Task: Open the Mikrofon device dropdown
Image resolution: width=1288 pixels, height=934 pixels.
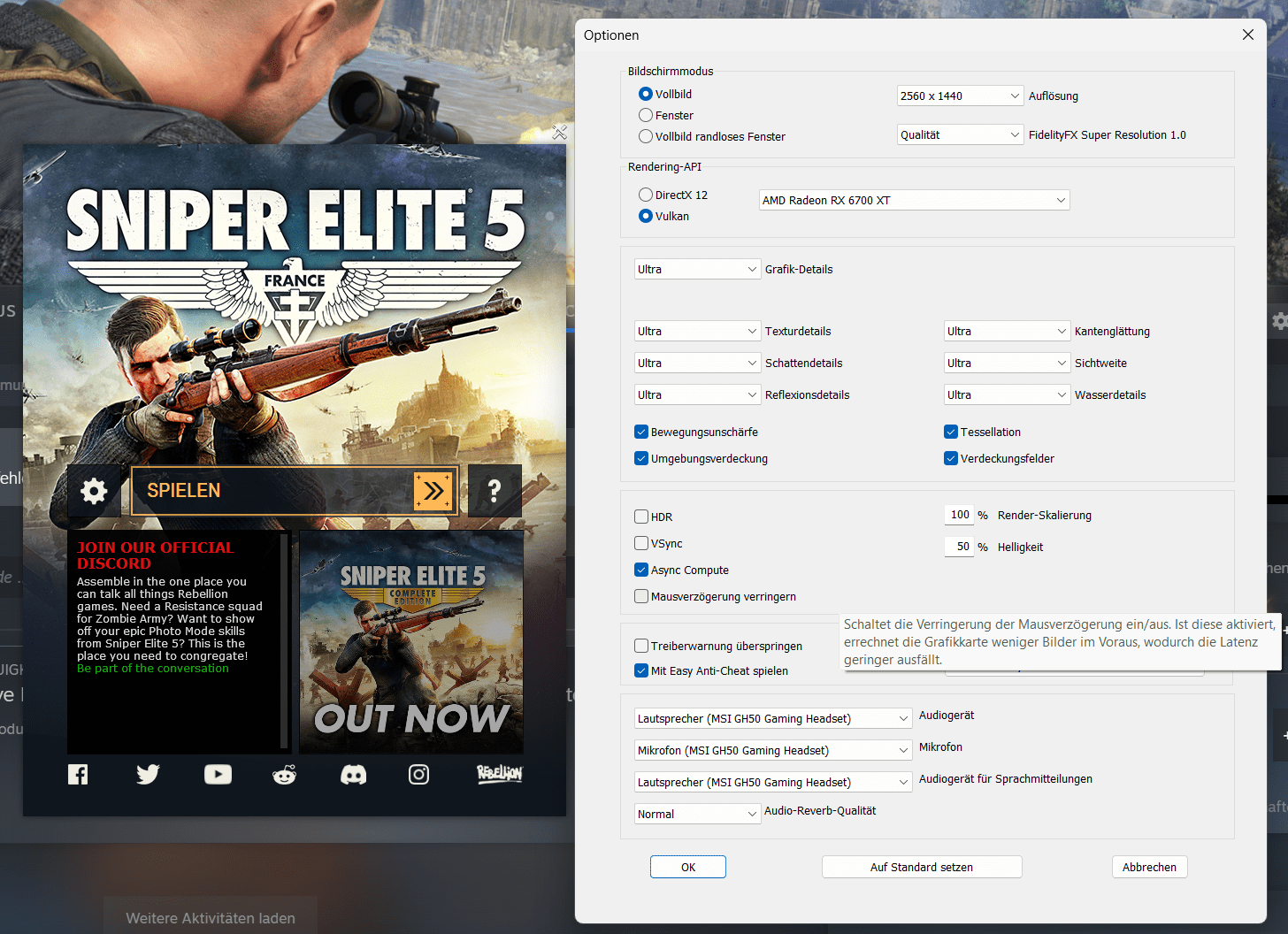Action: coord(773,750)
